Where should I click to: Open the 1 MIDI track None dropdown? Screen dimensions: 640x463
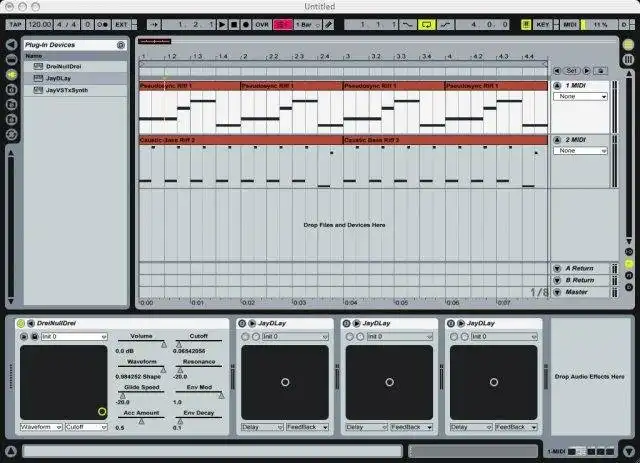pyautogui.click(x=580, y=96)
